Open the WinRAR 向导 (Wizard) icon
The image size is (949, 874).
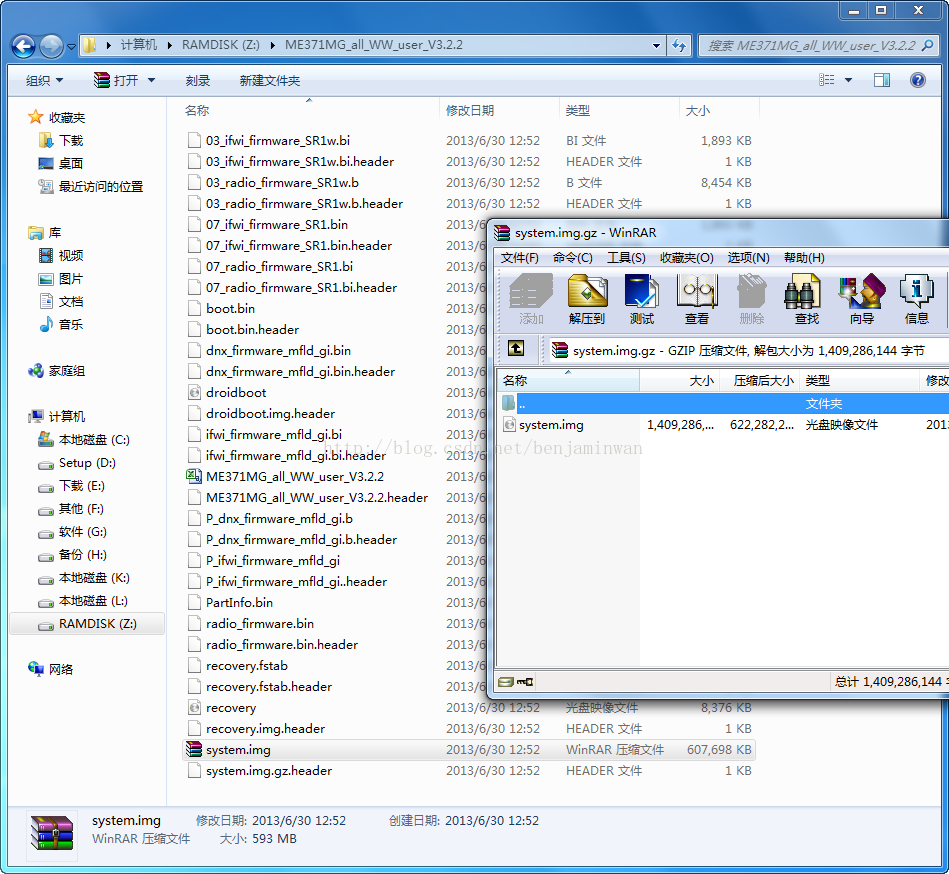[861, 298]
